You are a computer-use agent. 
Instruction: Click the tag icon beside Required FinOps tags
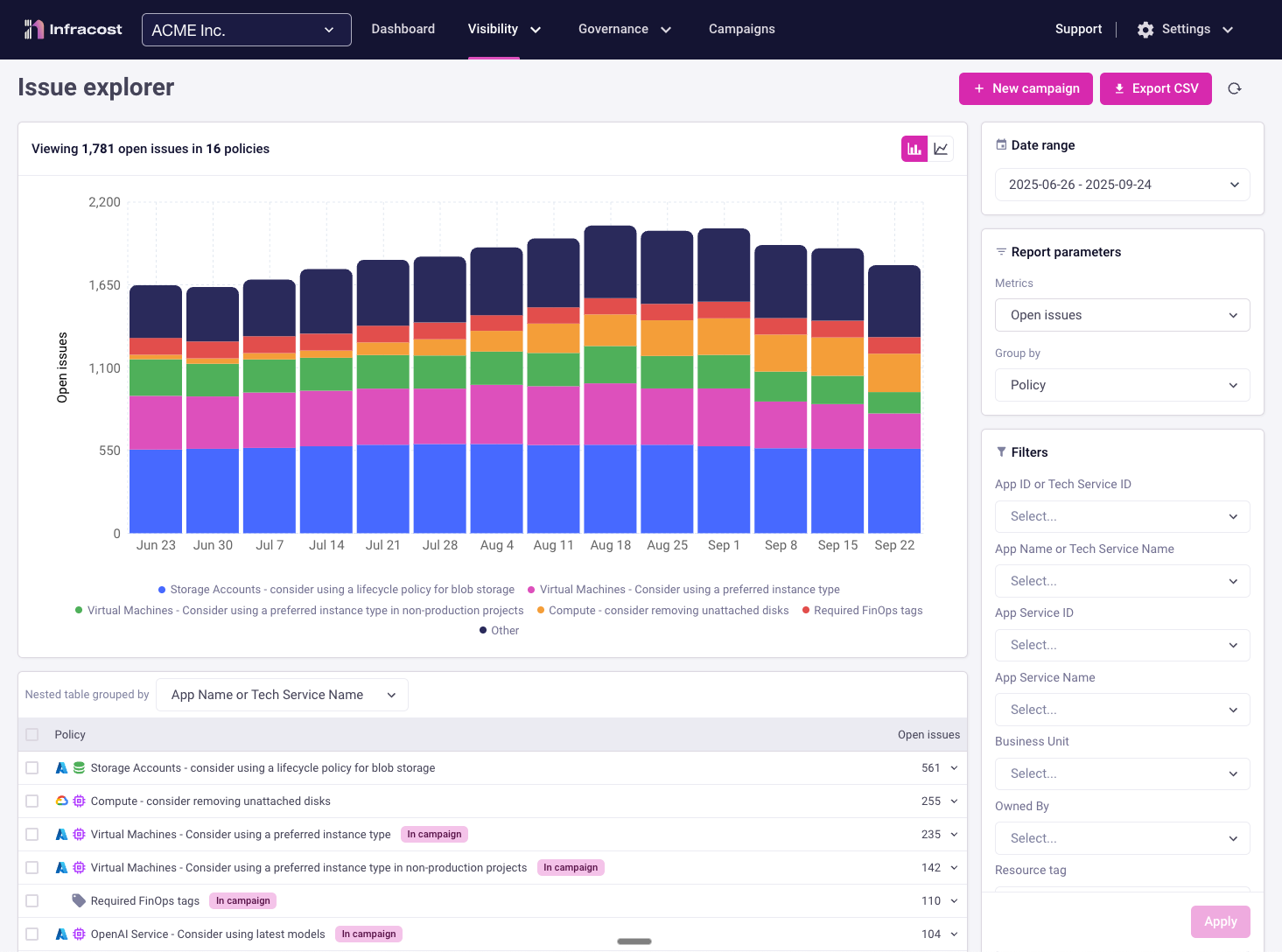[x=79, y=901]
